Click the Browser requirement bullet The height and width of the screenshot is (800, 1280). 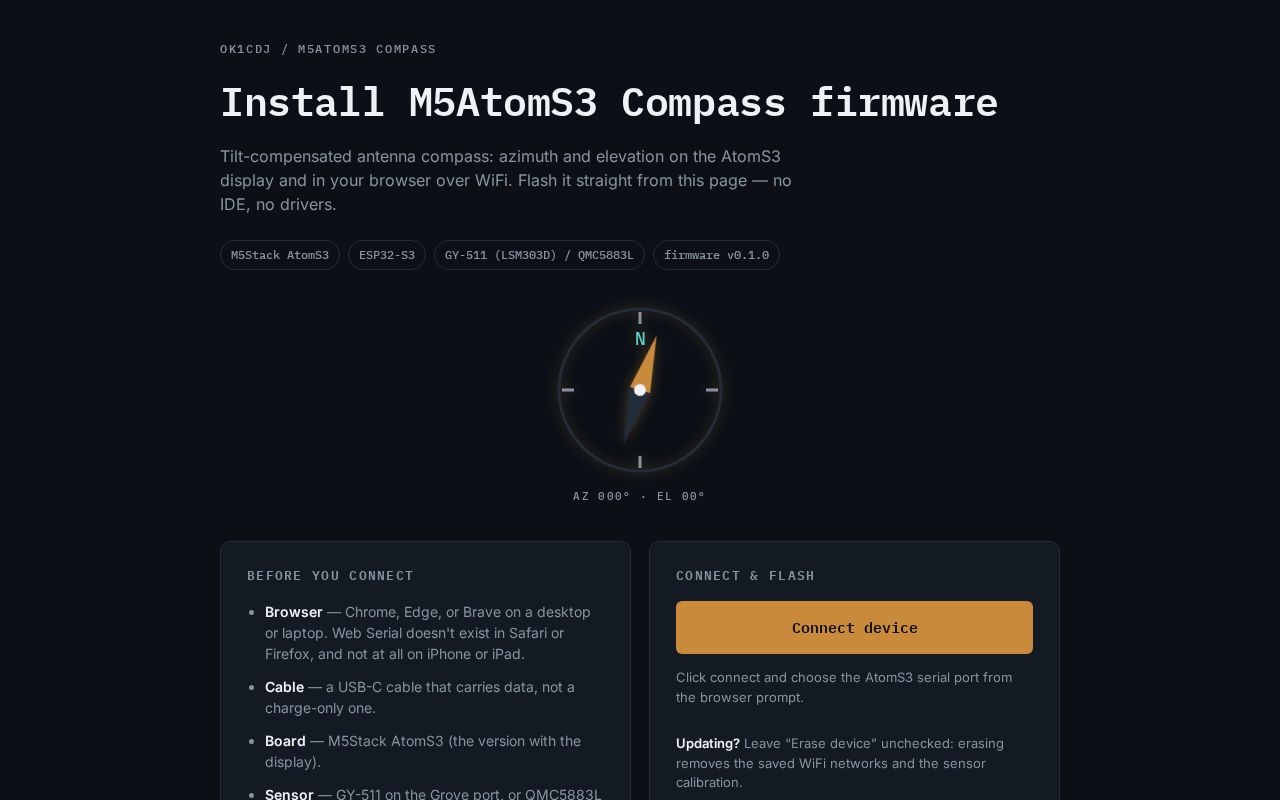coord(434,633)
